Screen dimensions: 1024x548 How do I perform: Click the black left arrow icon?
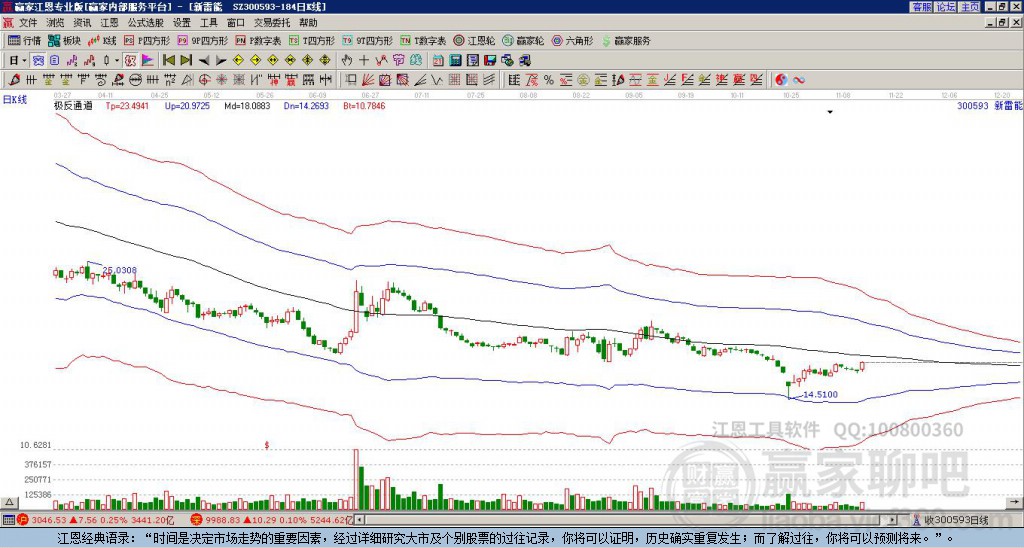204,61
